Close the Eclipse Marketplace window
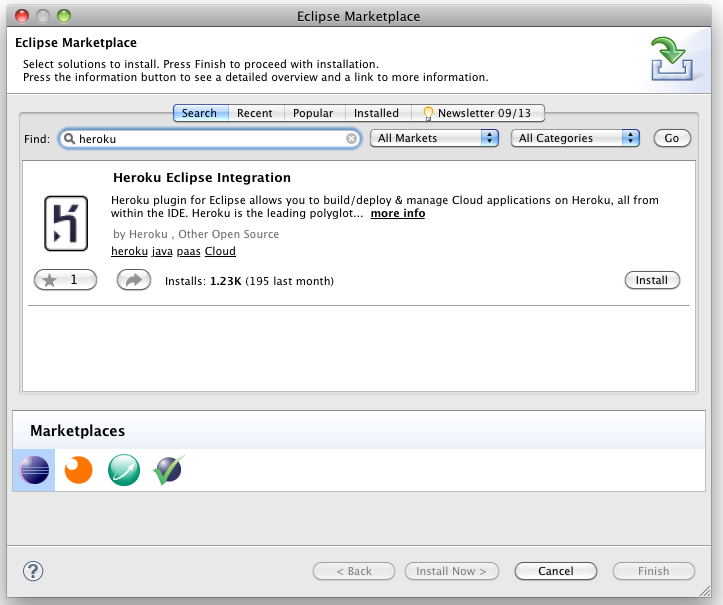 pos(22,16)
